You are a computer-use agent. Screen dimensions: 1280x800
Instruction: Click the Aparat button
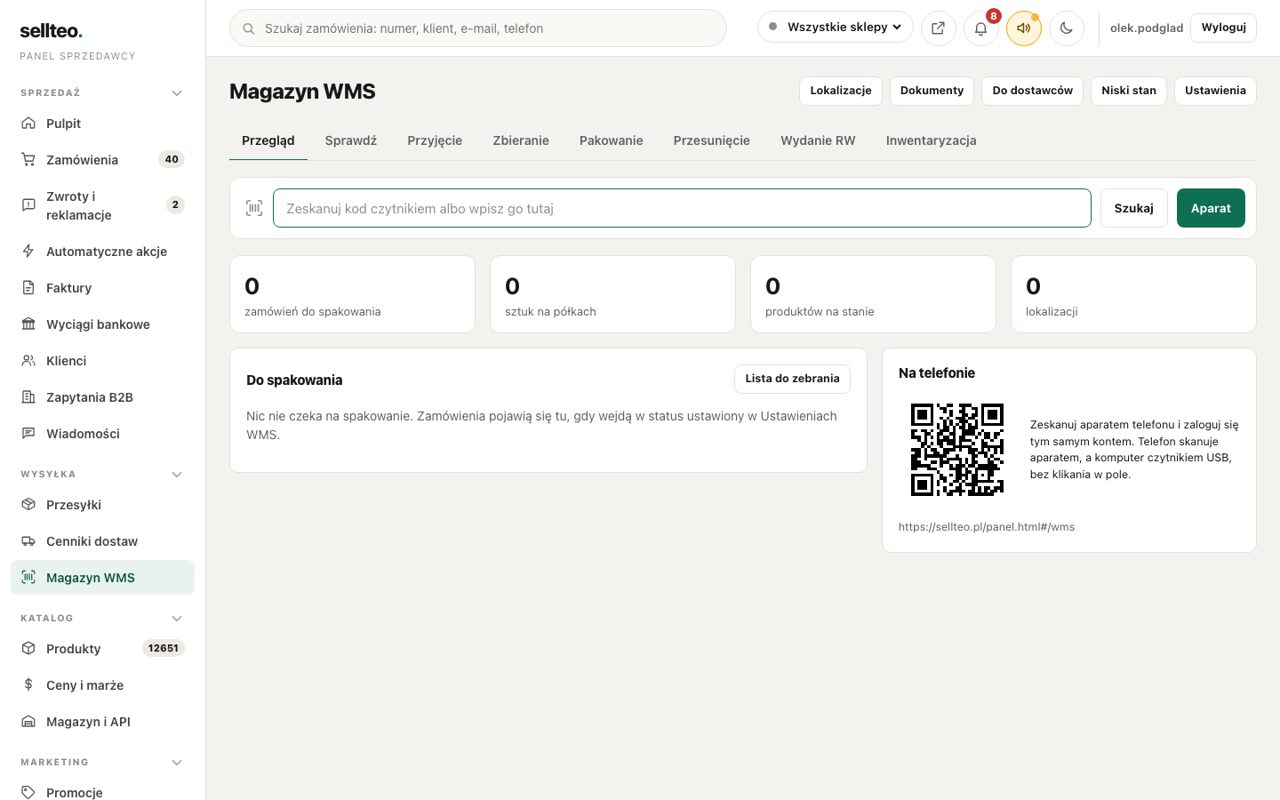[1211, 208]
